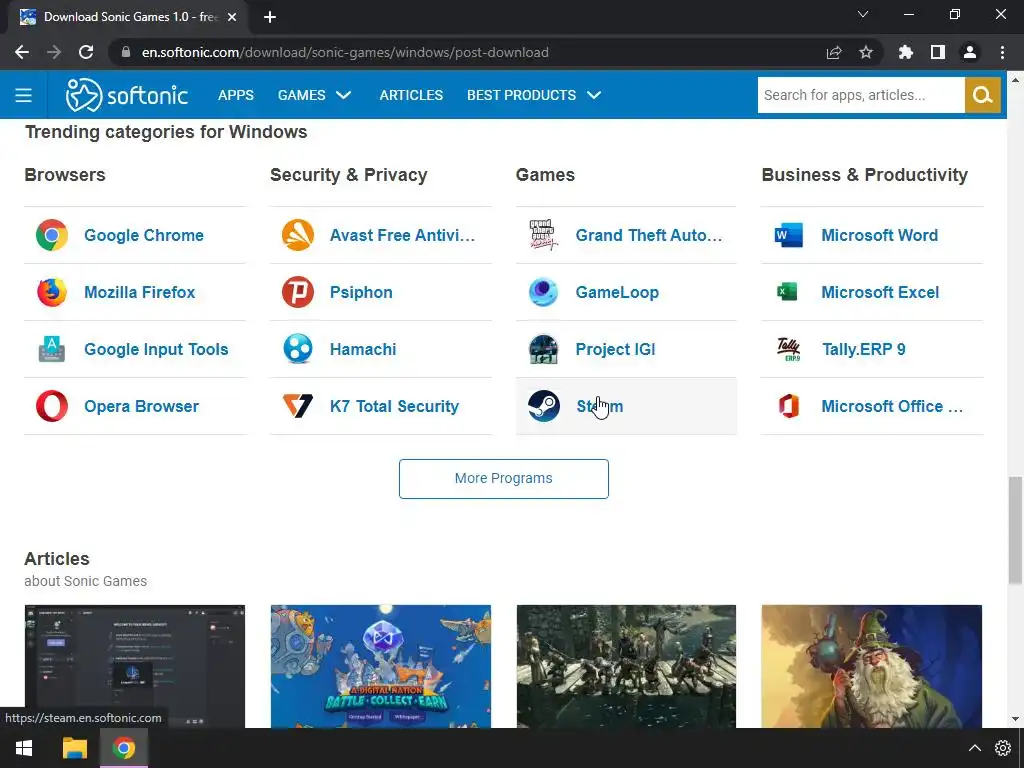Expand the GAMES dropdown chevron
This screenshot has height=768, width=1024.
tap(344, 95)
